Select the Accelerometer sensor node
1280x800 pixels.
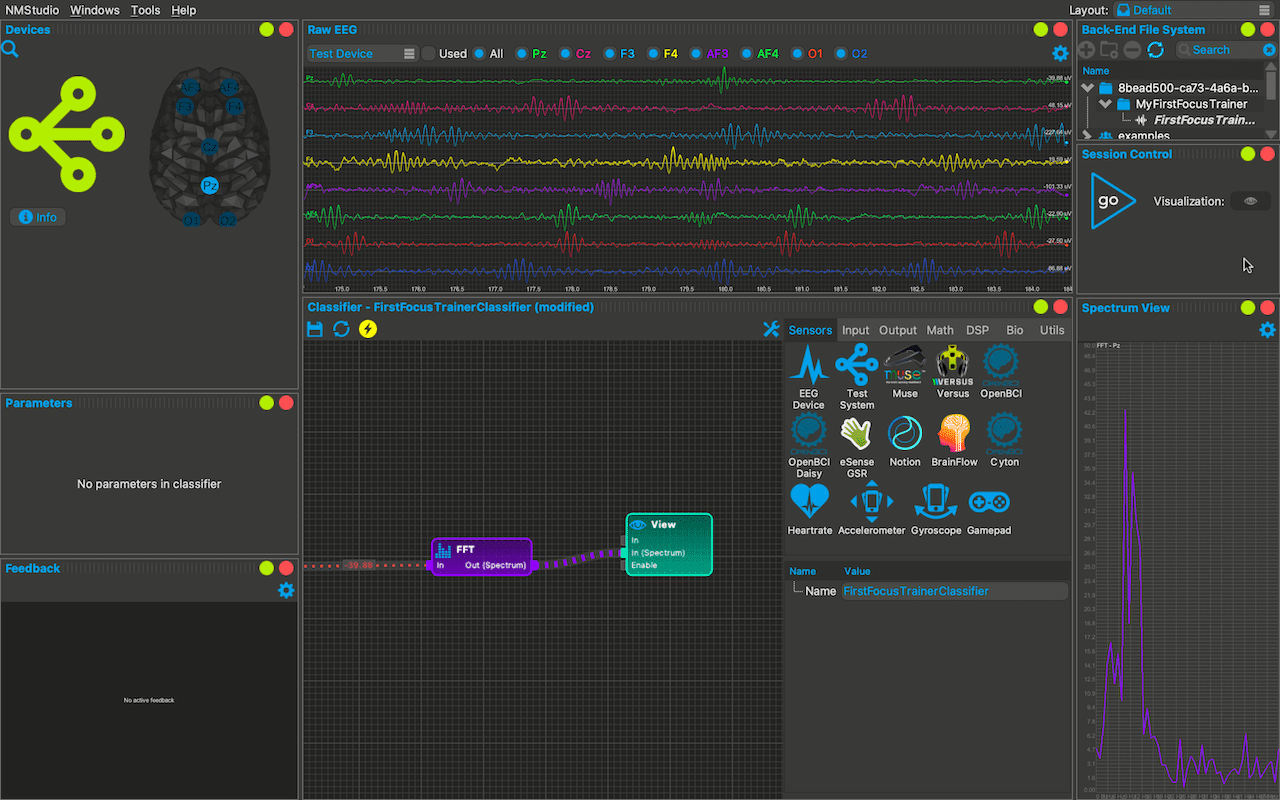872,509
